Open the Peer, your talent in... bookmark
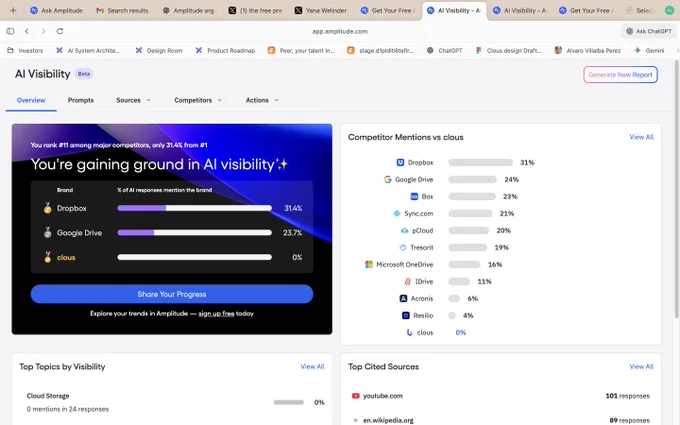 tap(301, 50)
